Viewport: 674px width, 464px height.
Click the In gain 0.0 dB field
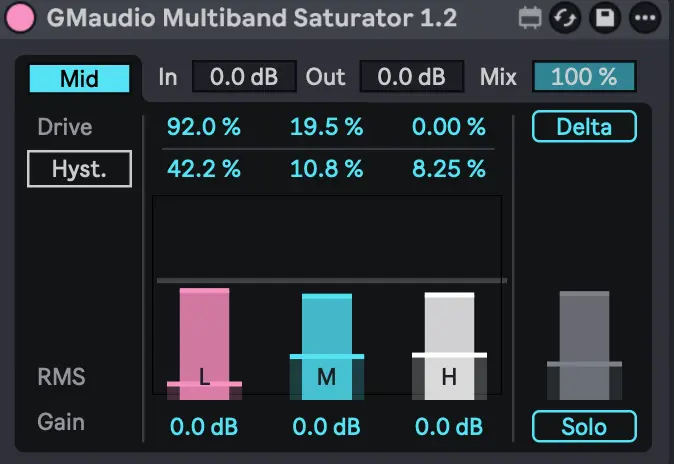(x=244, y=77)
